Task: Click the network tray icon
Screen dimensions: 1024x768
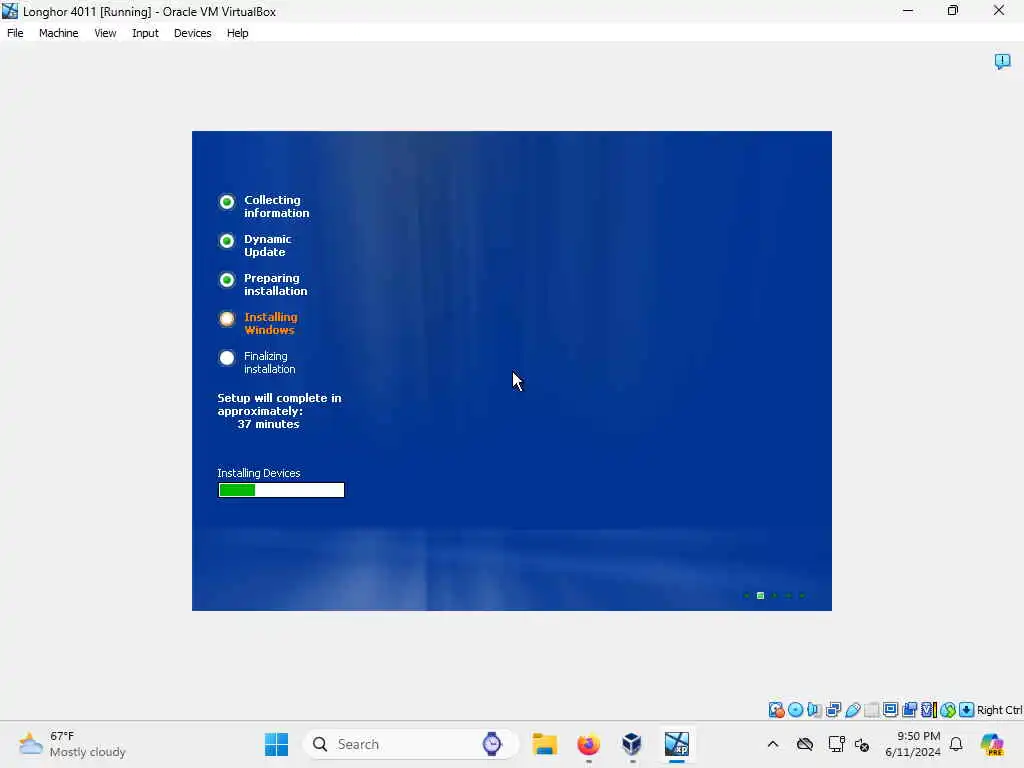Action: 836,744
